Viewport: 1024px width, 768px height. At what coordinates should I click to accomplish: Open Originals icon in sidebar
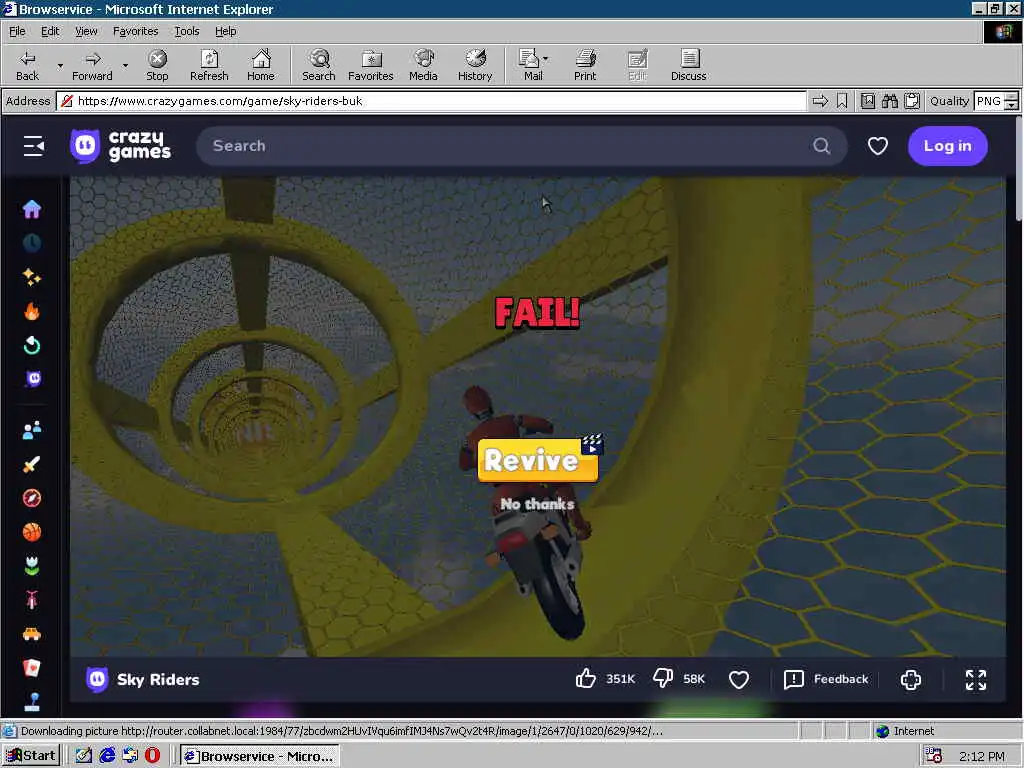(32, 379)
